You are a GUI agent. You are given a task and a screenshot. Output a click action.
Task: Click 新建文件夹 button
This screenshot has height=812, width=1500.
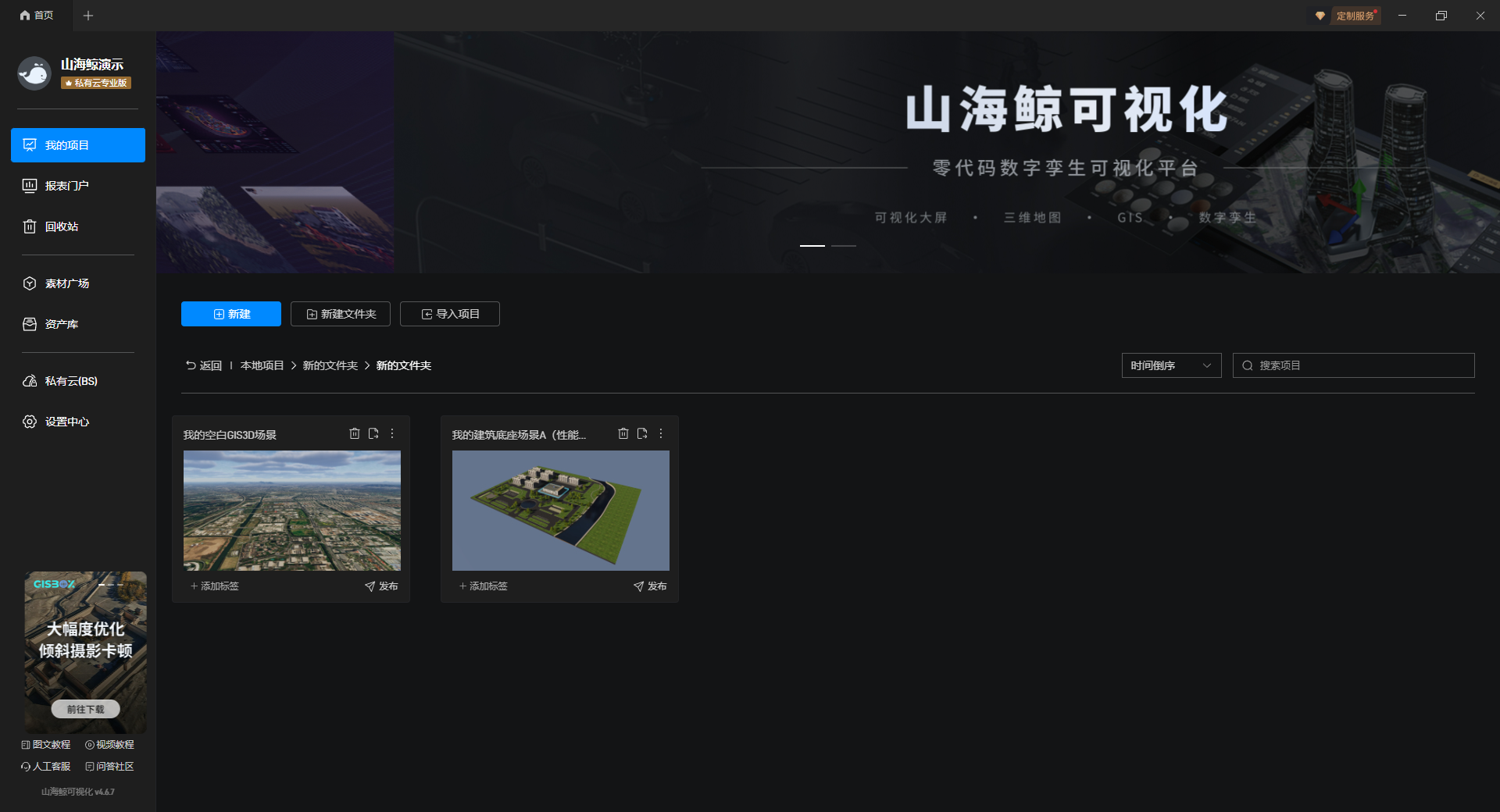341,314
